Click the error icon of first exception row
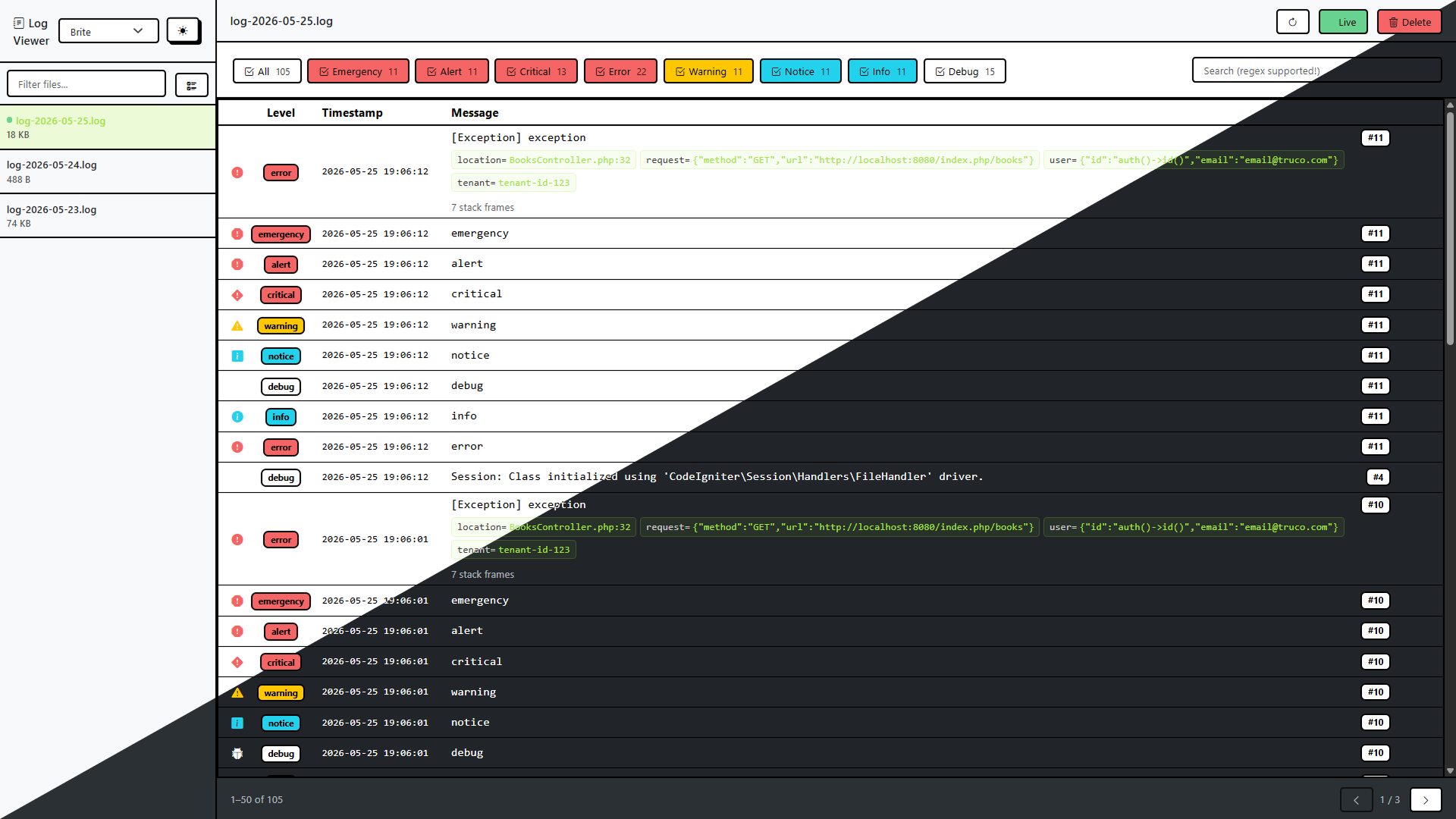This screenshot has height=819, width=1456. (x=237, y=173)
